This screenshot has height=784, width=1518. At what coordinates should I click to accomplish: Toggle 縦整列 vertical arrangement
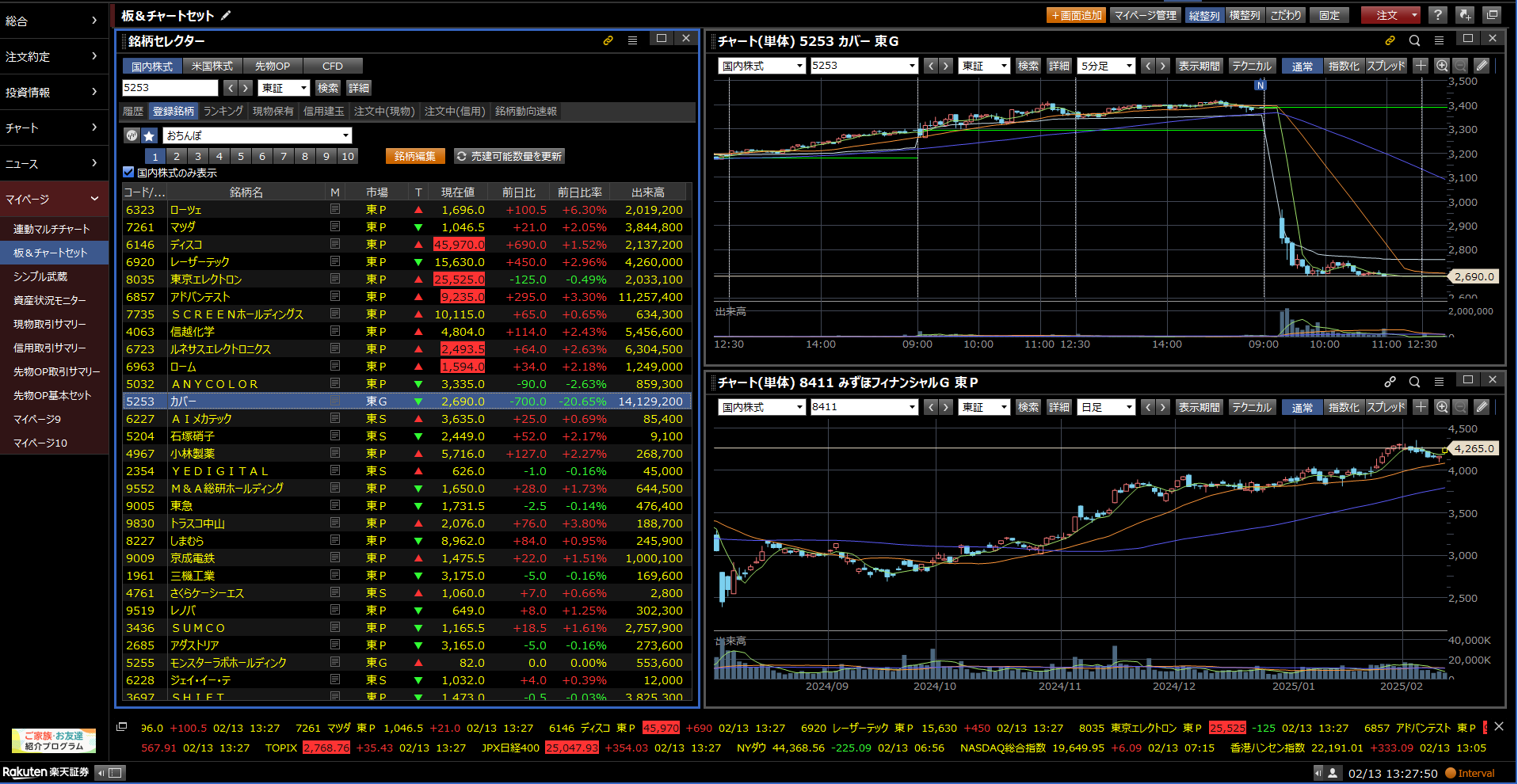[1204, 15]
